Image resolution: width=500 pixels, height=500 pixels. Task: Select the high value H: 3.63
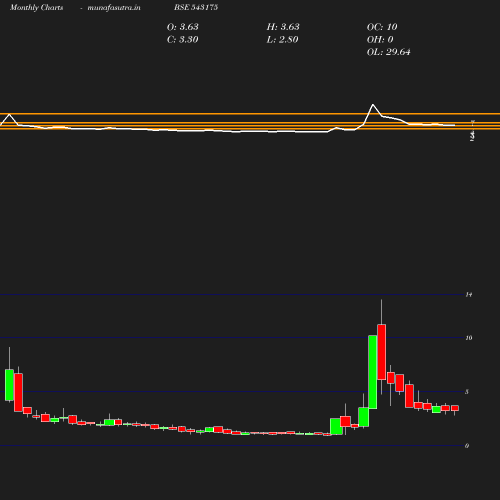click(x=283, y=27)
